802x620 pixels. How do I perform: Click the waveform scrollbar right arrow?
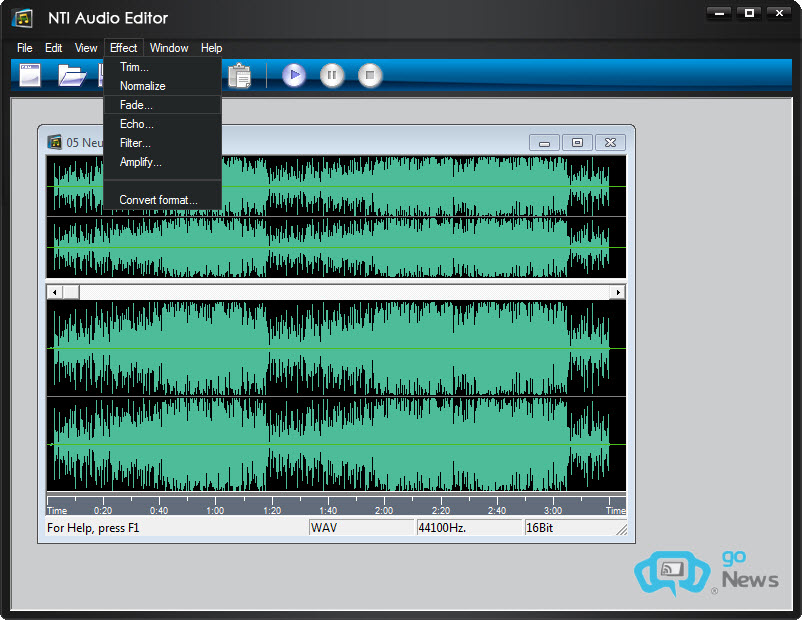click(x=618, y=292)
